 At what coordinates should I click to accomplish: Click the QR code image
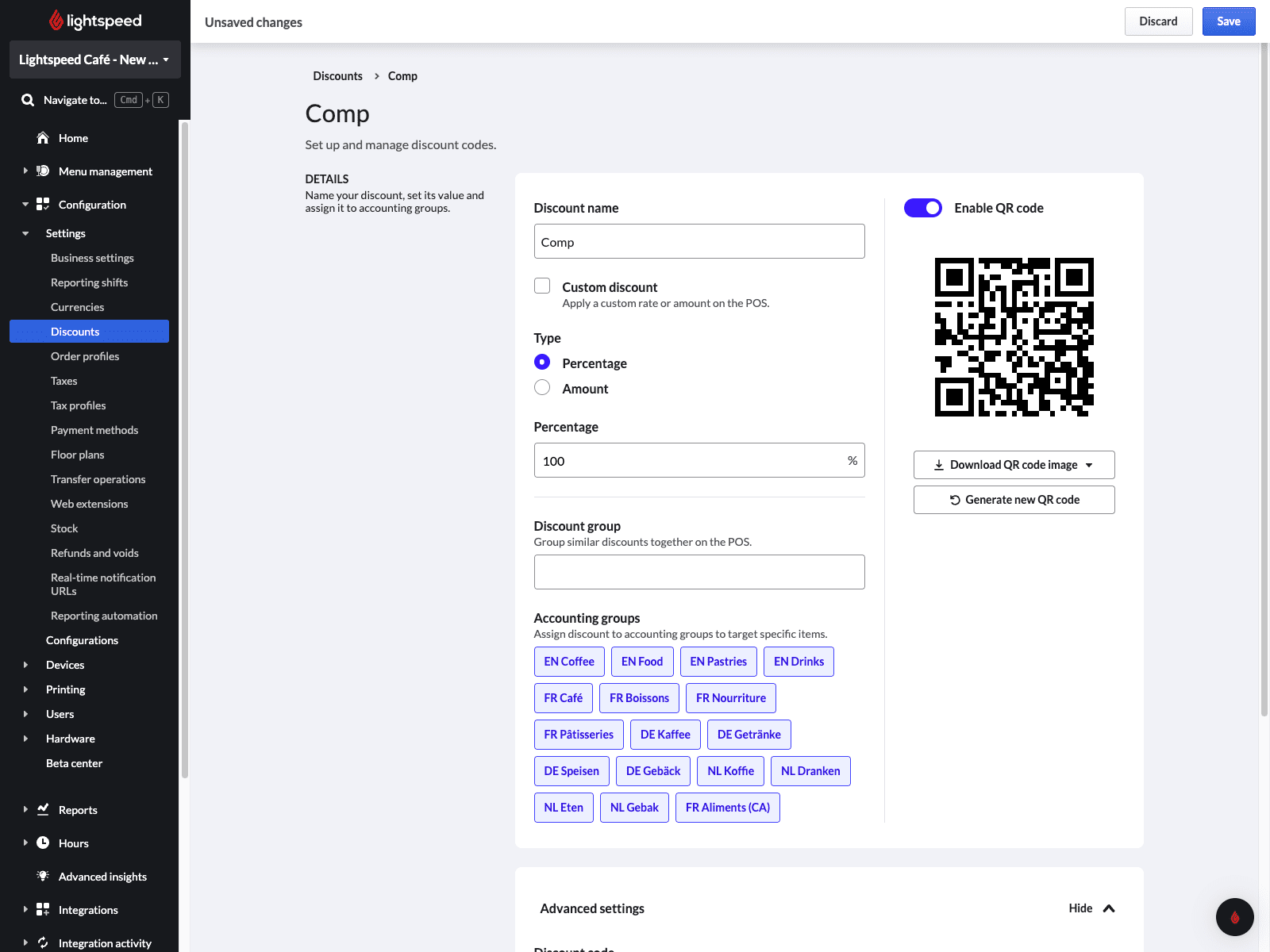[x=1014, y=337]
